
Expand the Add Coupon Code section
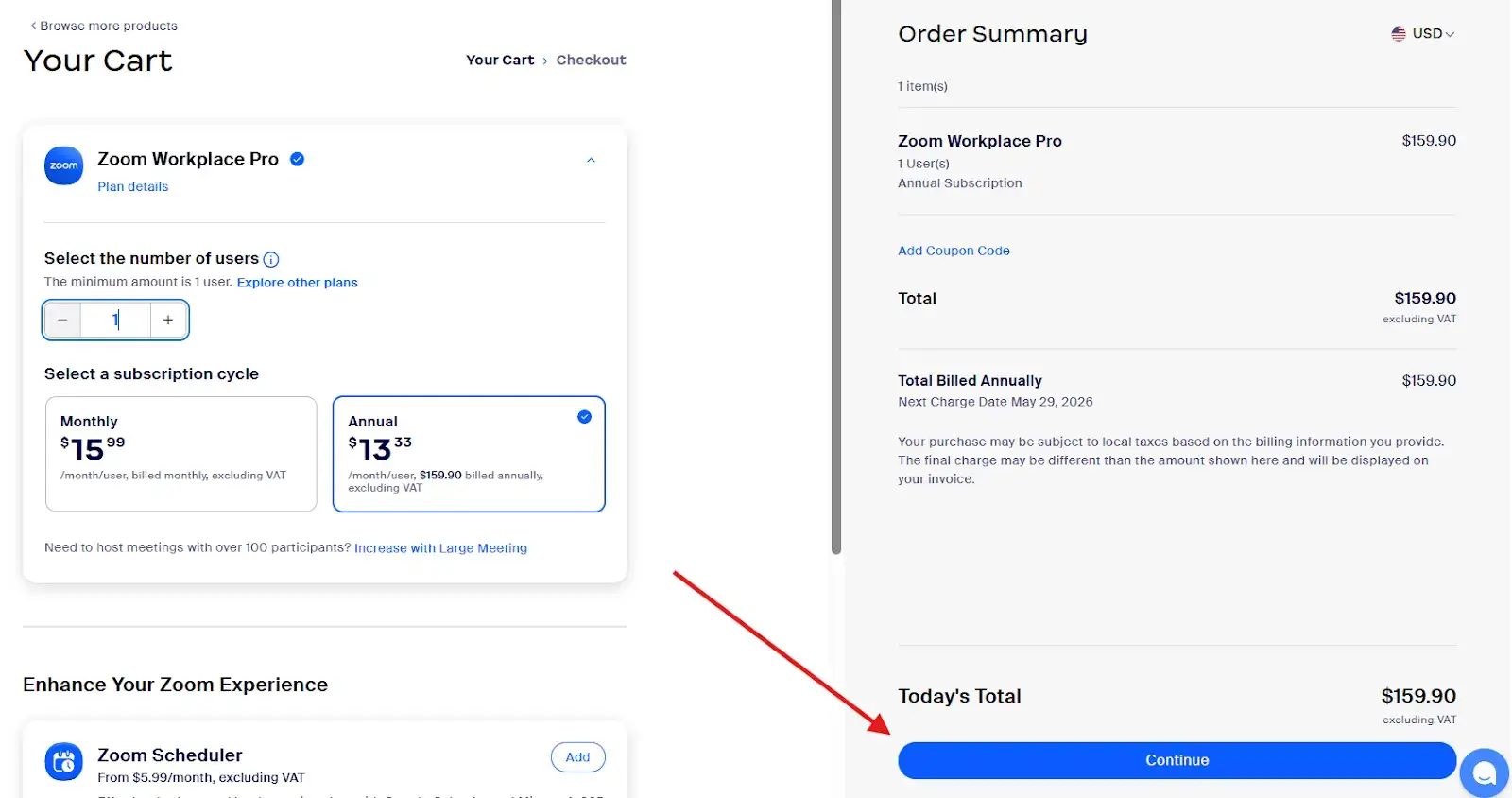(953, 250)
